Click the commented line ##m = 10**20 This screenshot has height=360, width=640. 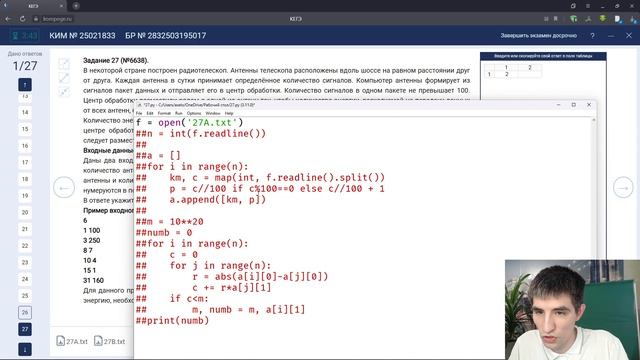[169, 222]
